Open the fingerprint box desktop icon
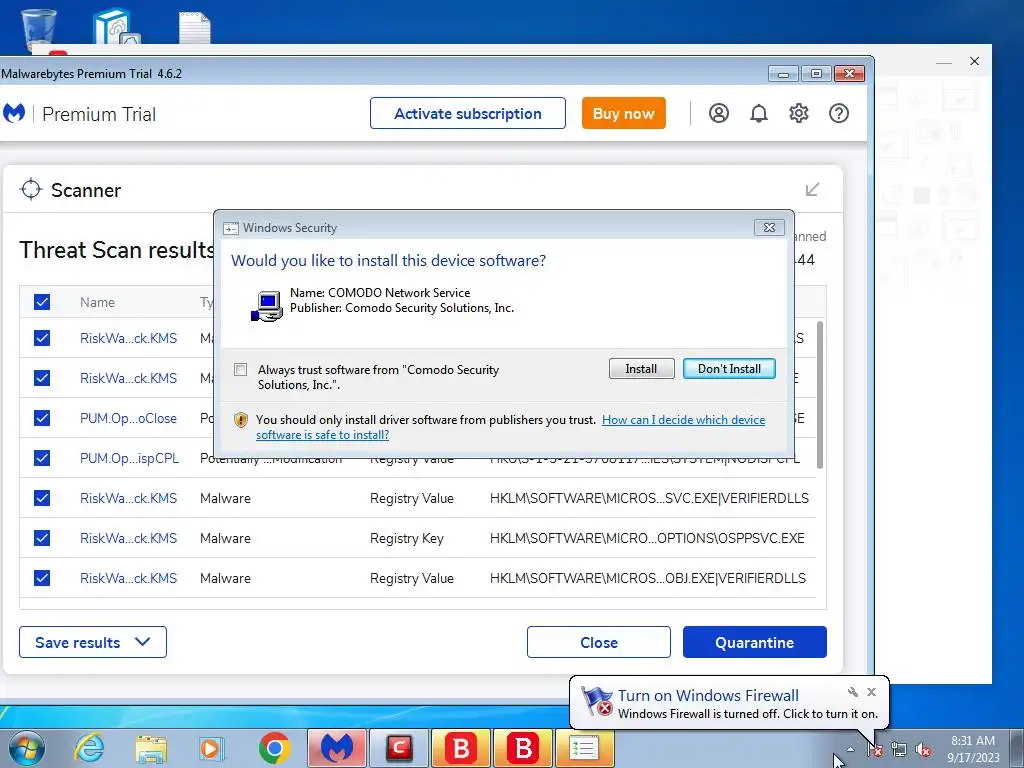Screen dimensions: 1024x768 (117, 27)
